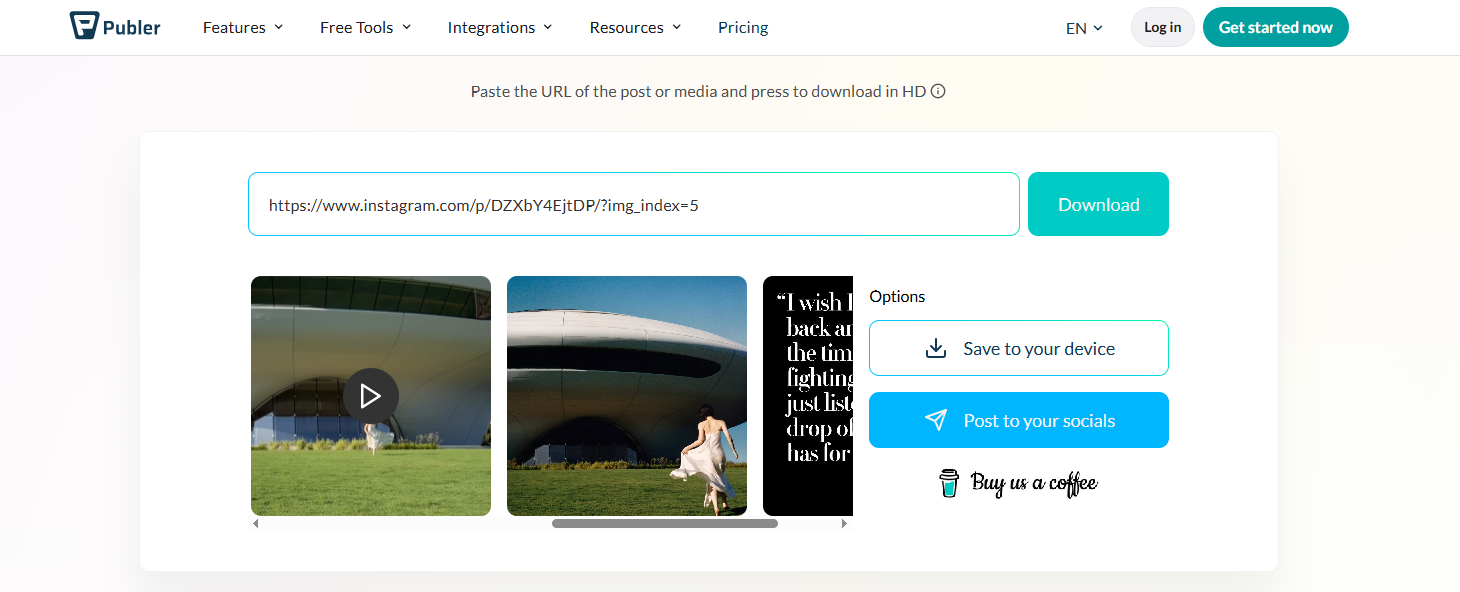This screenshot has height=592, width=1460.
Task: Go to the Pricing page
Action: [x=743, y=27]
